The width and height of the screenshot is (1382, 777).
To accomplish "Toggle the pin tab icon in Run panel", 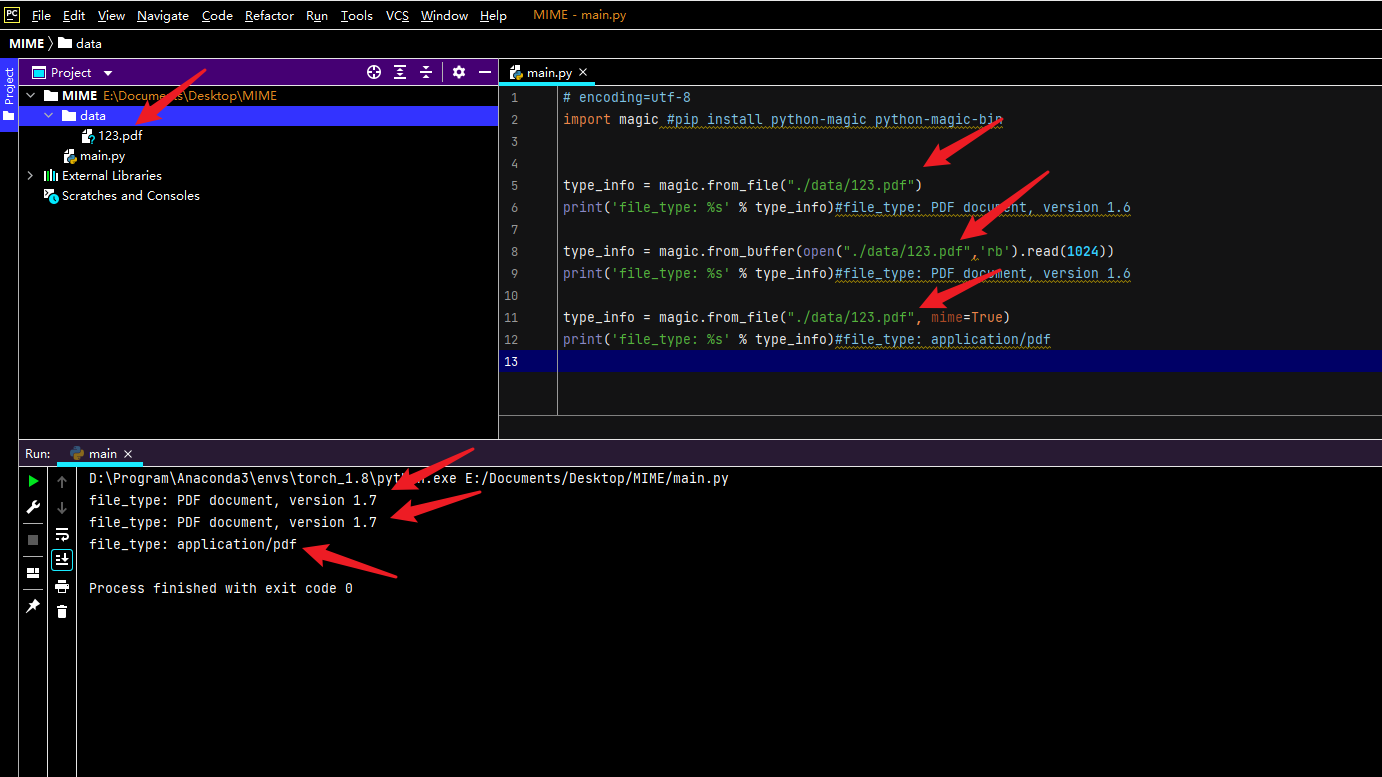I will [33, 606].
